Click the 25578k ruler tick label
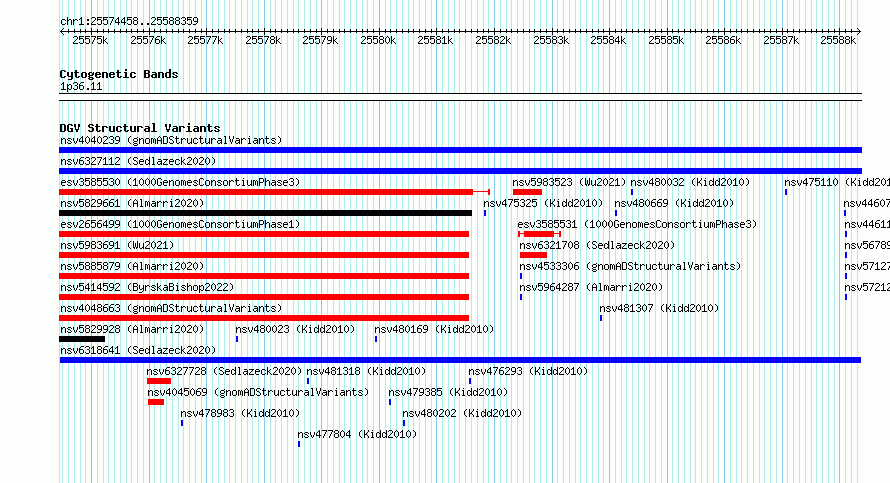This screenshot has width=890, height=483. point(263,41)
